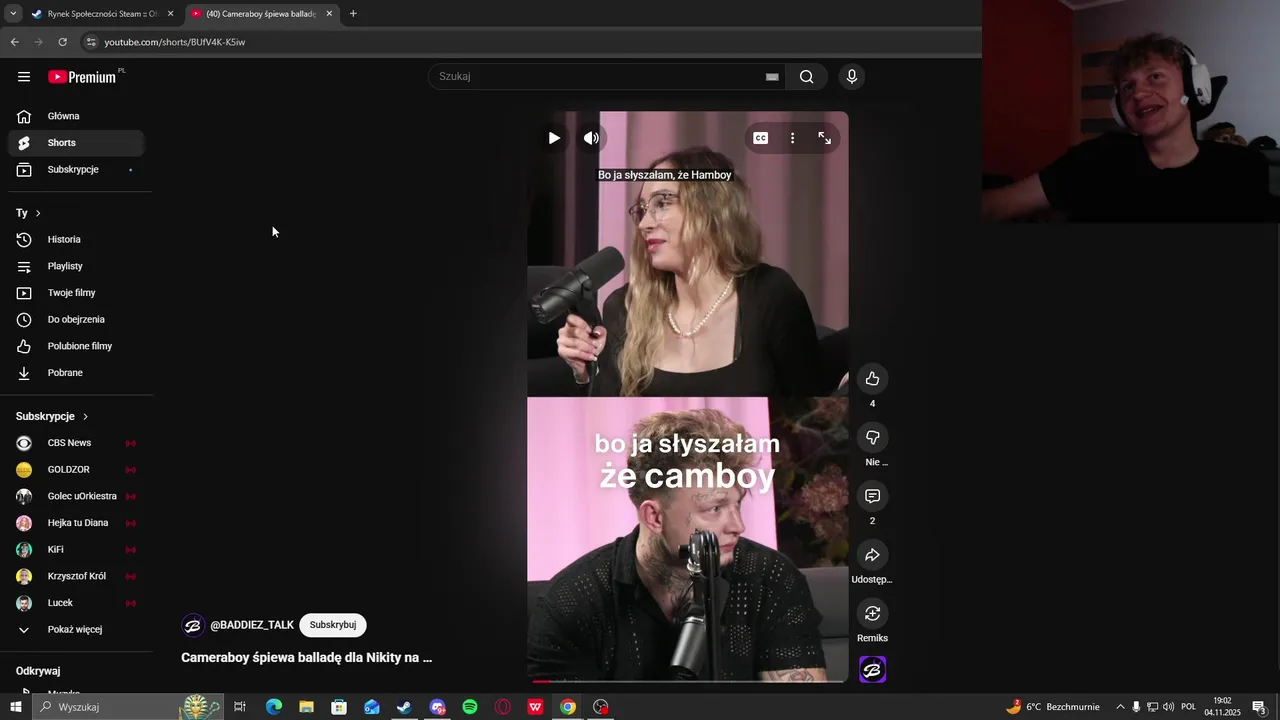1280x720 pixels.
Task: Open Twoje filmy
Action: point(76,293)
